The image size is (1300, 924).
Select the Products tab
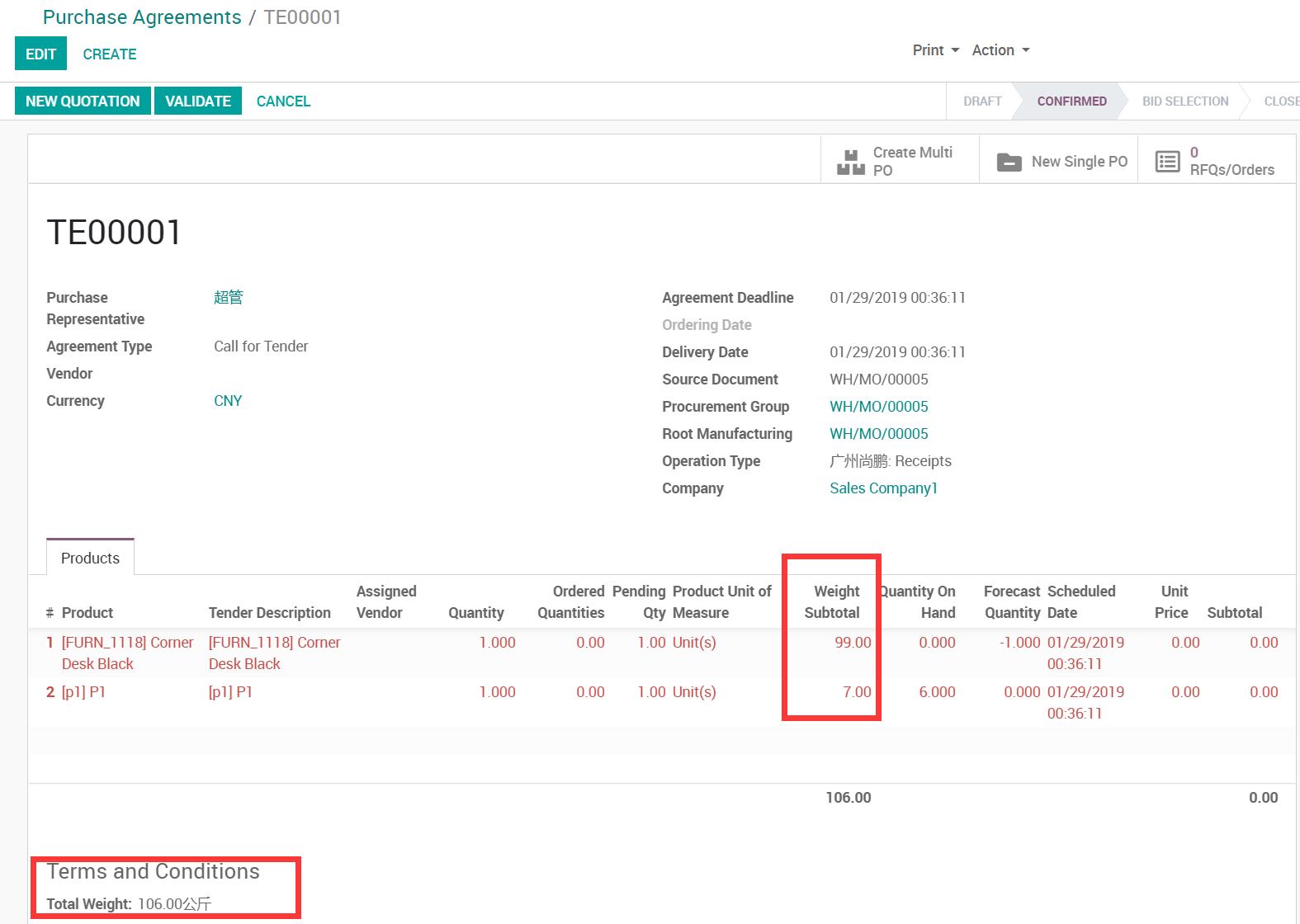tap(90, 559)
